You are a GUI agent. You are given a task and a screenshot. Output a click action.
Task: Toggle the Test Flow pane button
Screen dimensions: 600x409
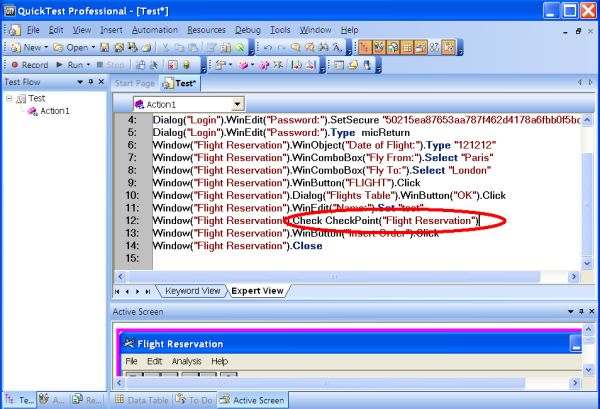pos(365,47)
